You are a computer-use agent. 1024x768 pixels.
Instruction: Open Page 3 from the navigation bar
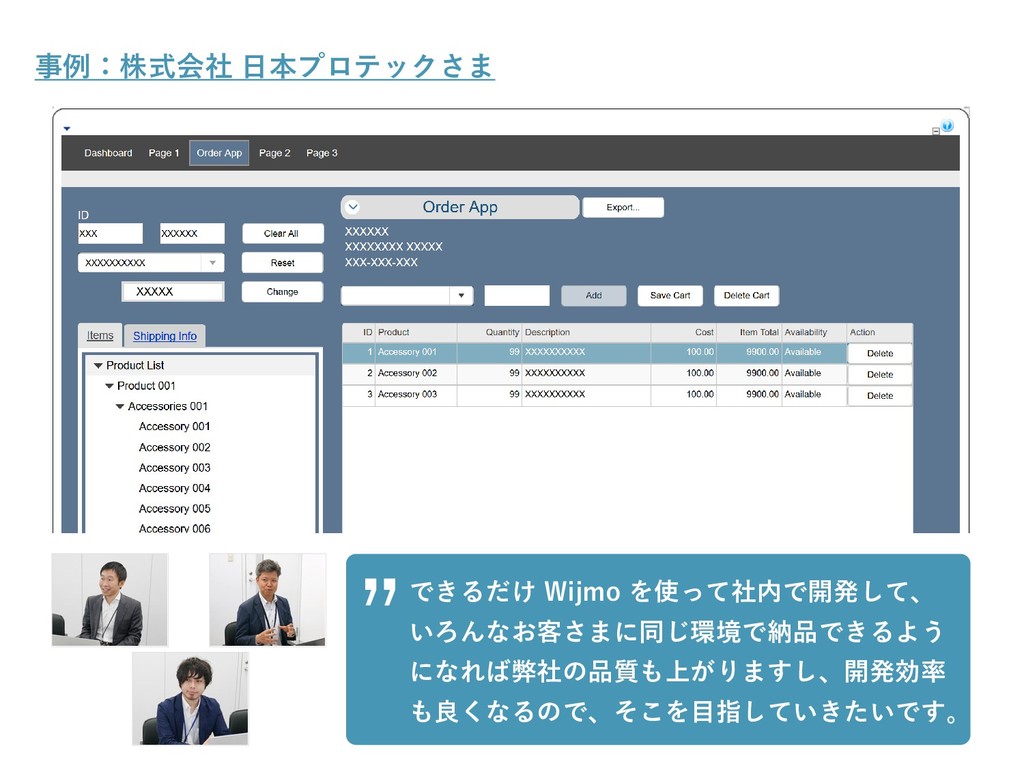321,153
